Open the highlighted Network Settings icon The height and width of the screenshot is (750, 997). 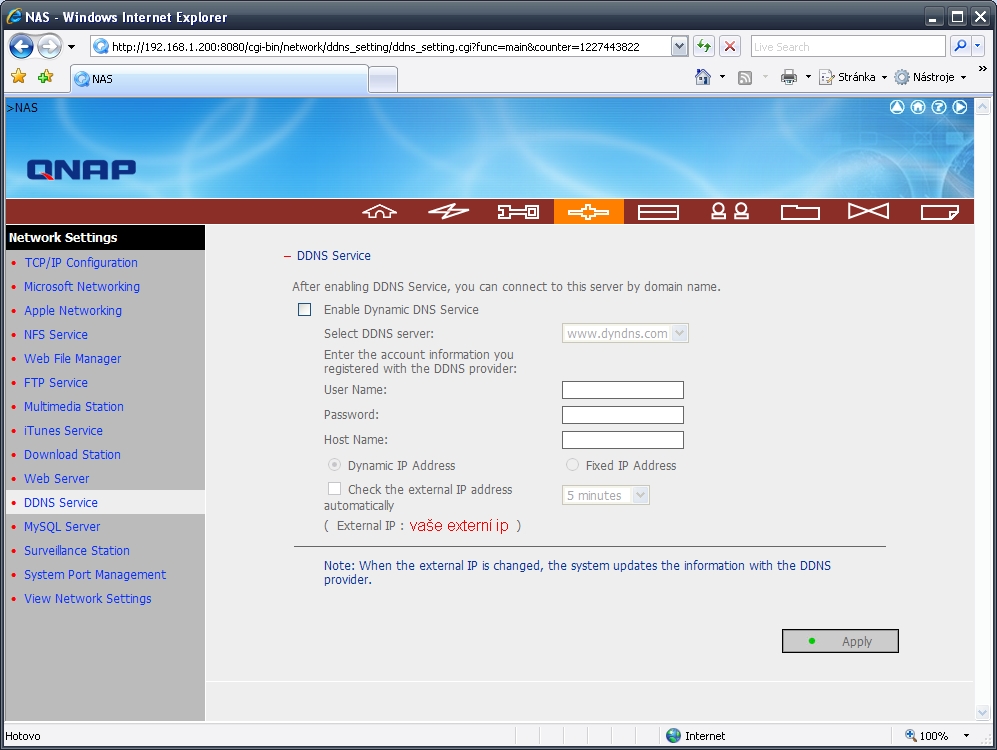pyautogui.click(x=588, y=212)
